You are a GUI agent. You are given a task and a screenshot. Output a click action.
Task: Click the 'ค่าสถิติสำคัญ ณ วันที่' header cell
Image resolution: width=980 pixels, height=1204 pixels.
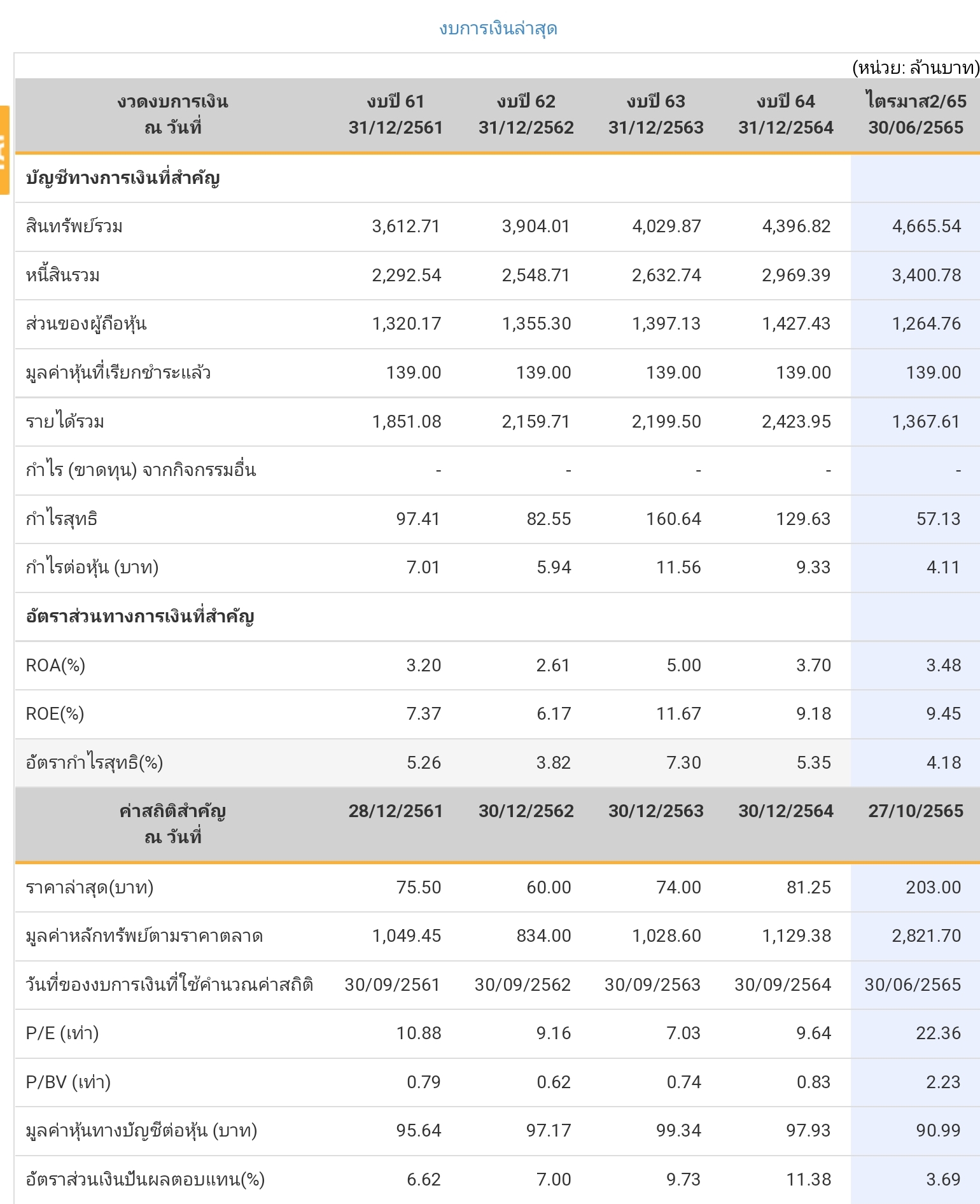pos(172,824)
